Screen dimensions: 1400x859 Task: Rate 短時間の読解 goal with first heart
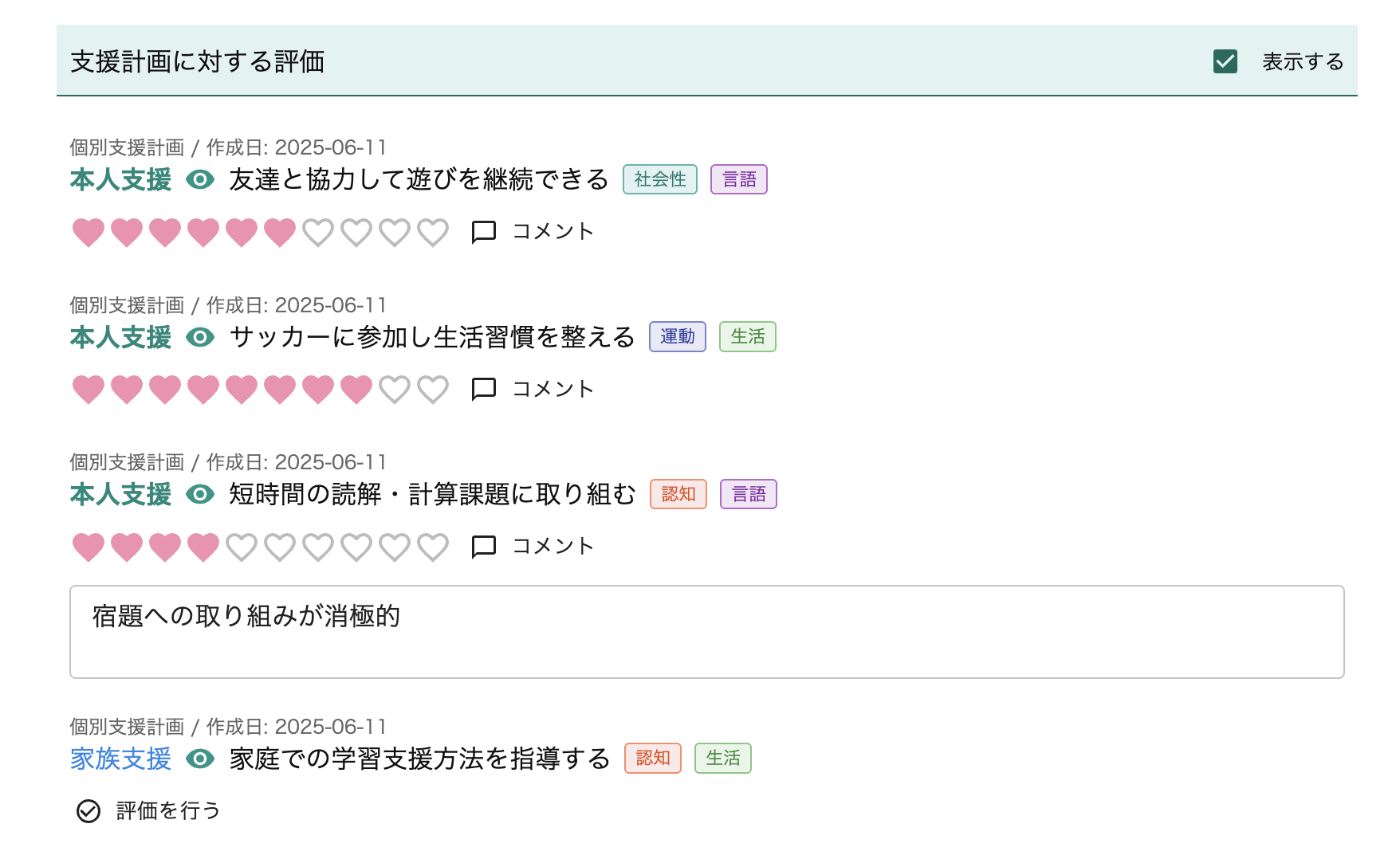click(x=88, y=547)
